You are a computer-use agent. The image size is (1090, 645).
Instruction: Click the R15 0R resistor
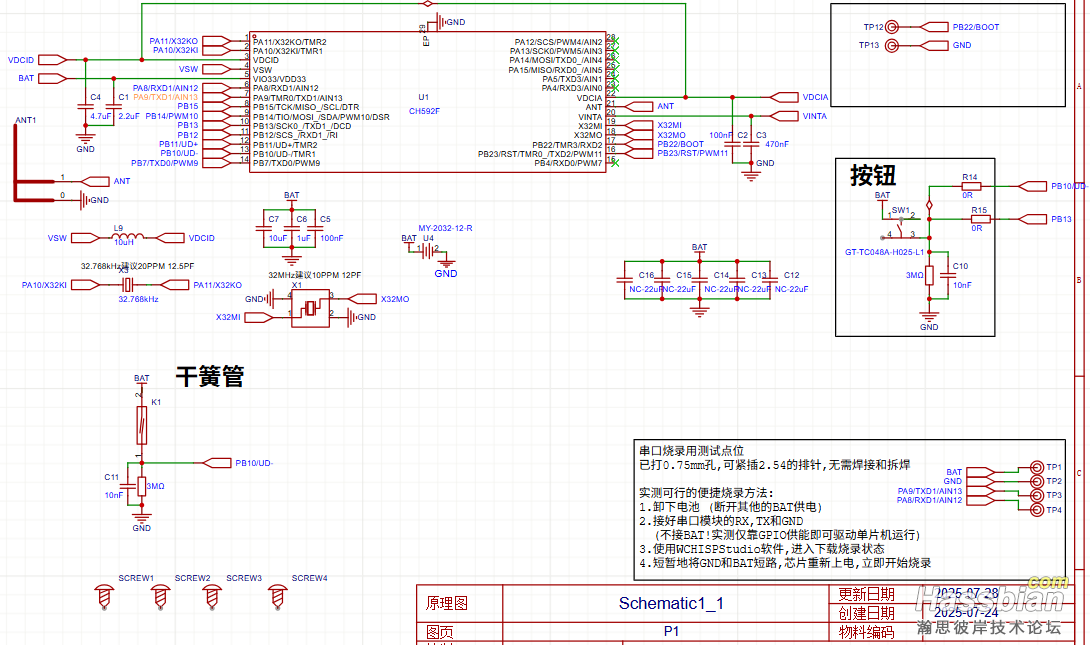[979, 219]
